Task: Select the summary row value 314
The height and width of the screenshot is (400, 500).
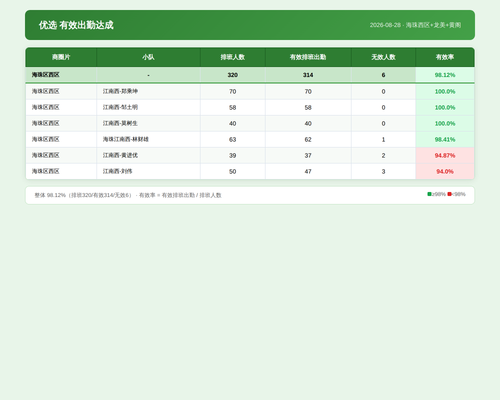Action: point(308,75)
